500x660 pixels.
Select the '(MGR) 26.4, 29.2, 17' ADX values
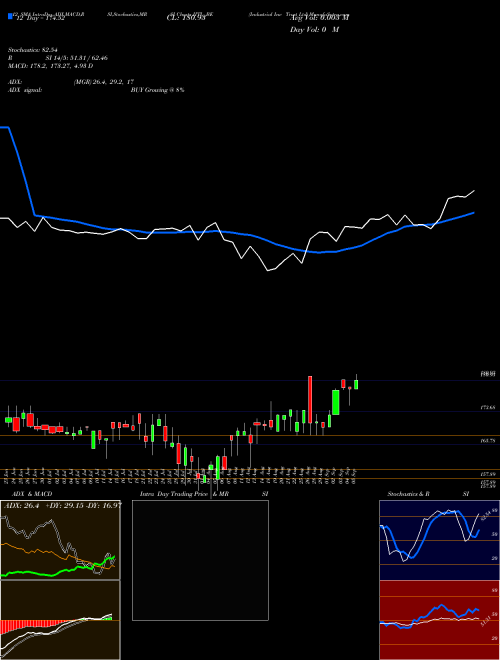point(104,82)
